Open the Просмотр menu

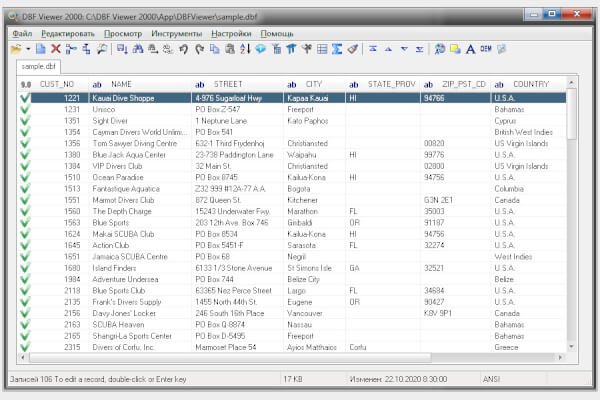coord(123,34)
